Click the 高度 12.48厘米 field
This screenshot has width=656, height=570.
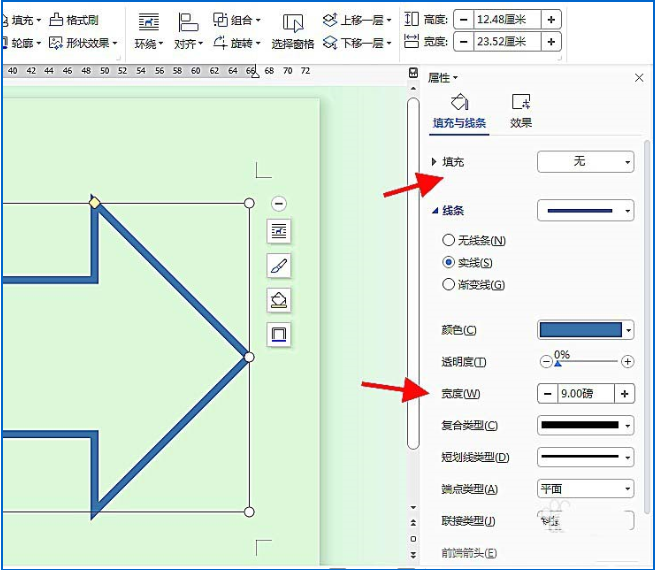507,20
